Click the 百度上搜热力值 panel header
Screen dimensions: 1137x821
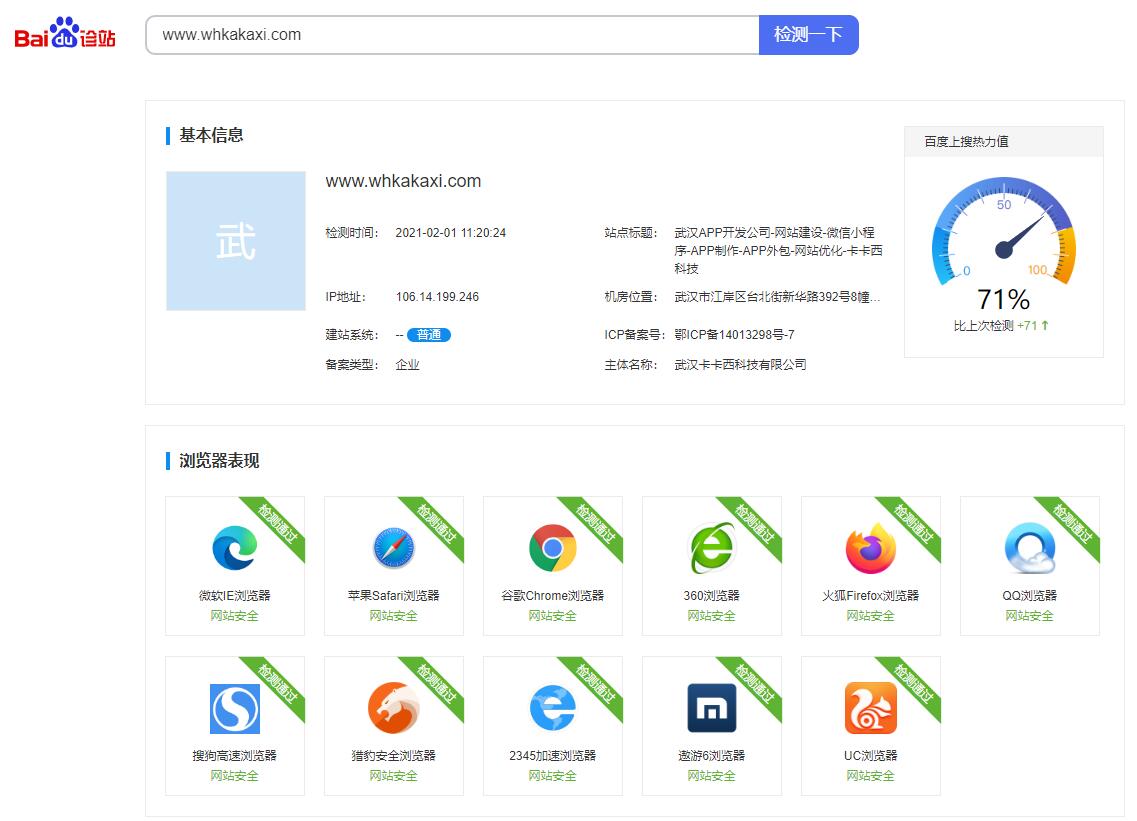point(1004,141)
